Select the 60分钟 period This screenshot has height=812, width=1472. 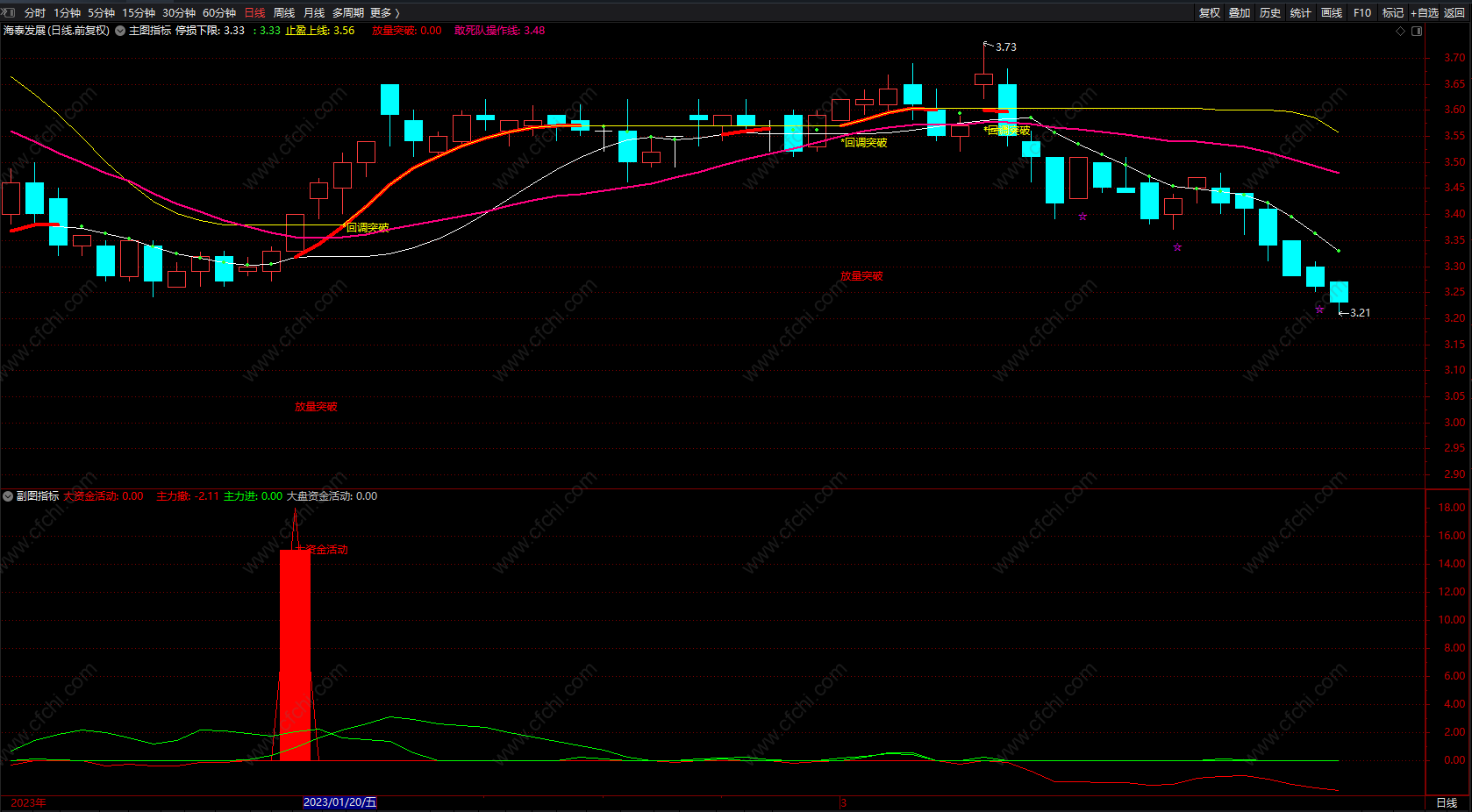pos(219,13)
